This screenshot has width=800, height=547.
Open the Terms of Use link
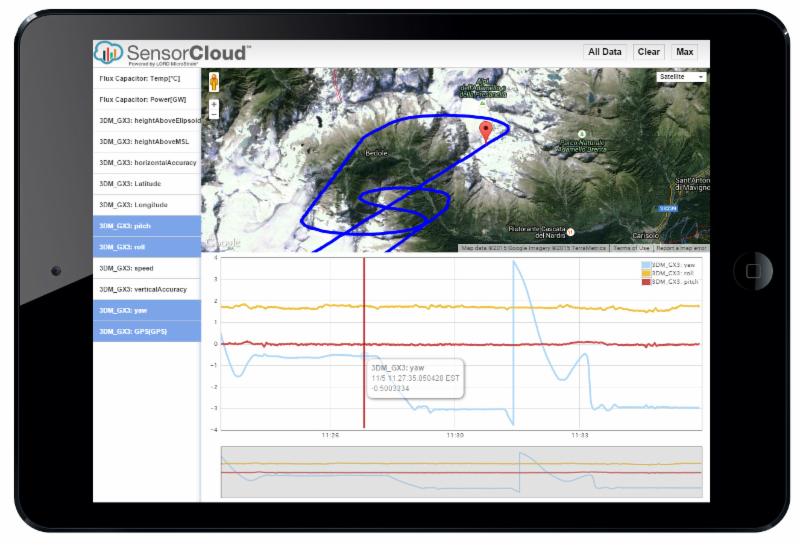point(631,248)
